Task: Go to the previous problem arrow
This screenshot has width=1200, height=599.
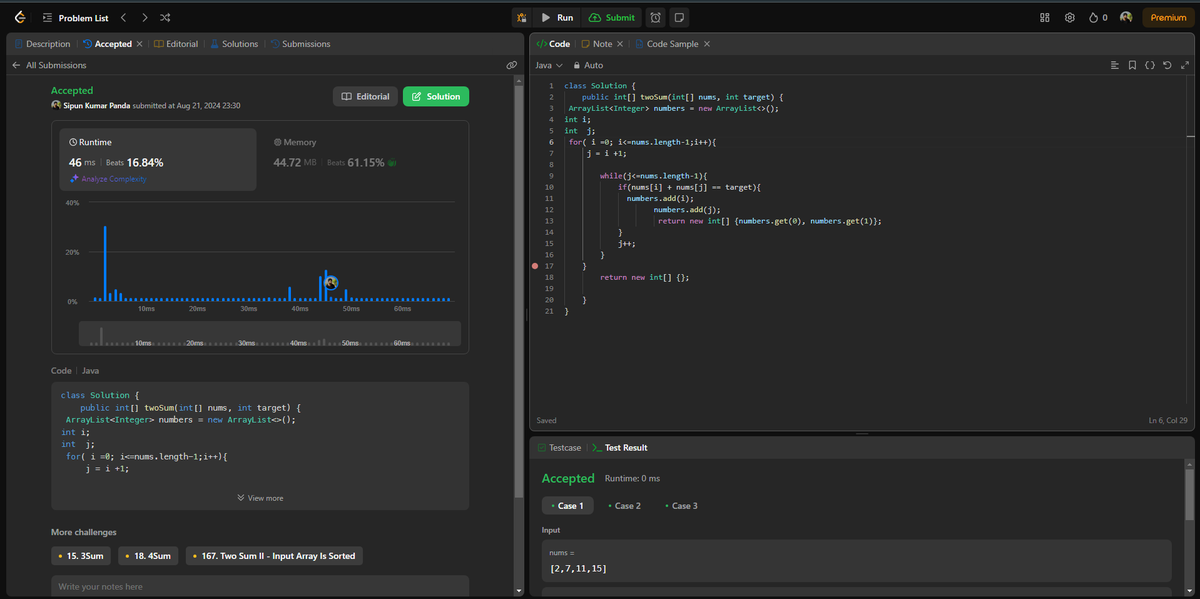Action: pos(122,17)
